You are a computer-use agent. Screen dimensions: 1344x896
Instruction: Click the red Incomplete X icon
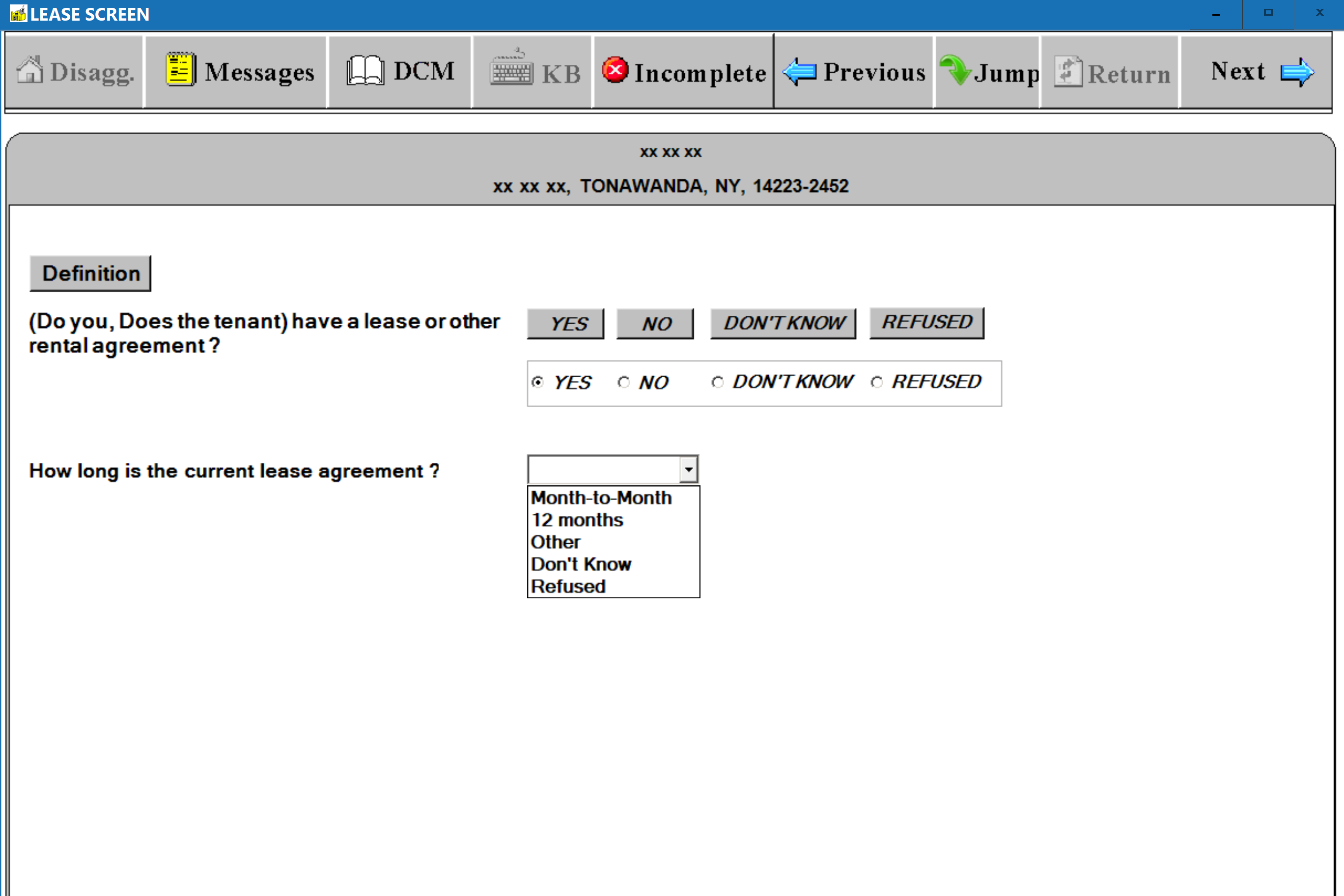point(615,70)
